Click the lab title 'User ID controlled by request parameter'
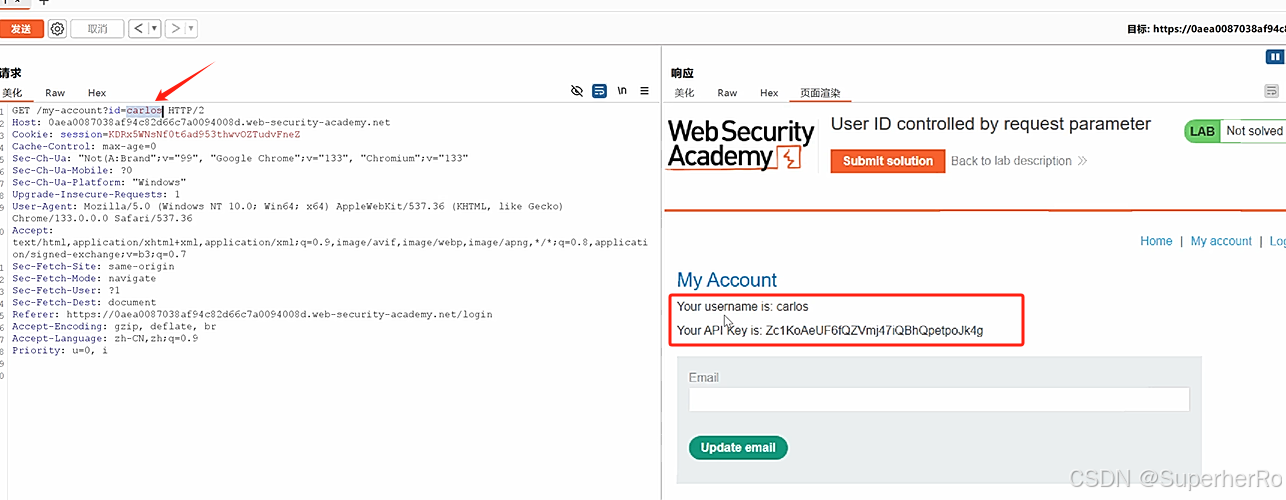This screenshot has width=1286, height=500. pyautogui.click(x=991, y=125)
